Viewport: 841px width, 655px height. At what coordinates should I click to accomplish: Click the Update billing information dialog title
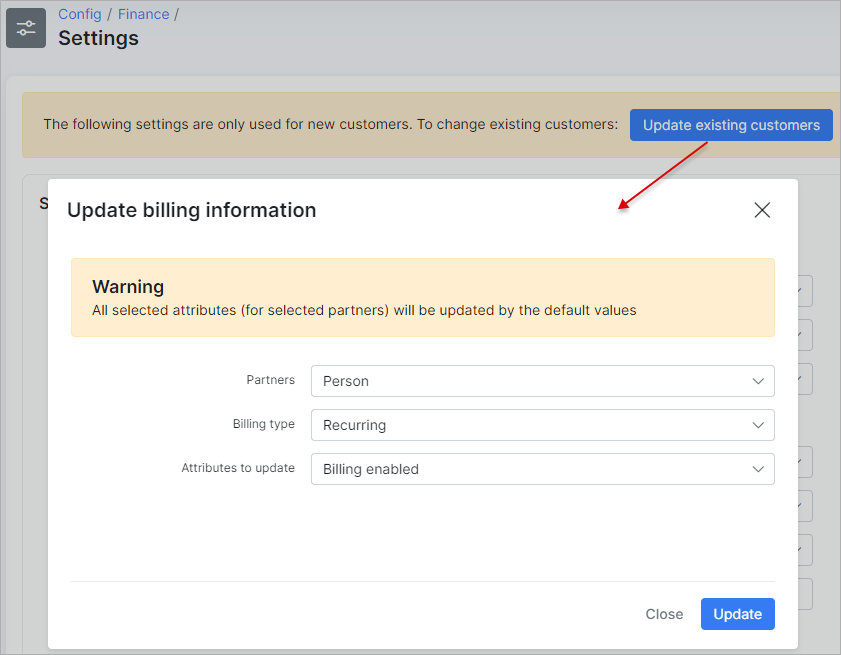point(191,210)
